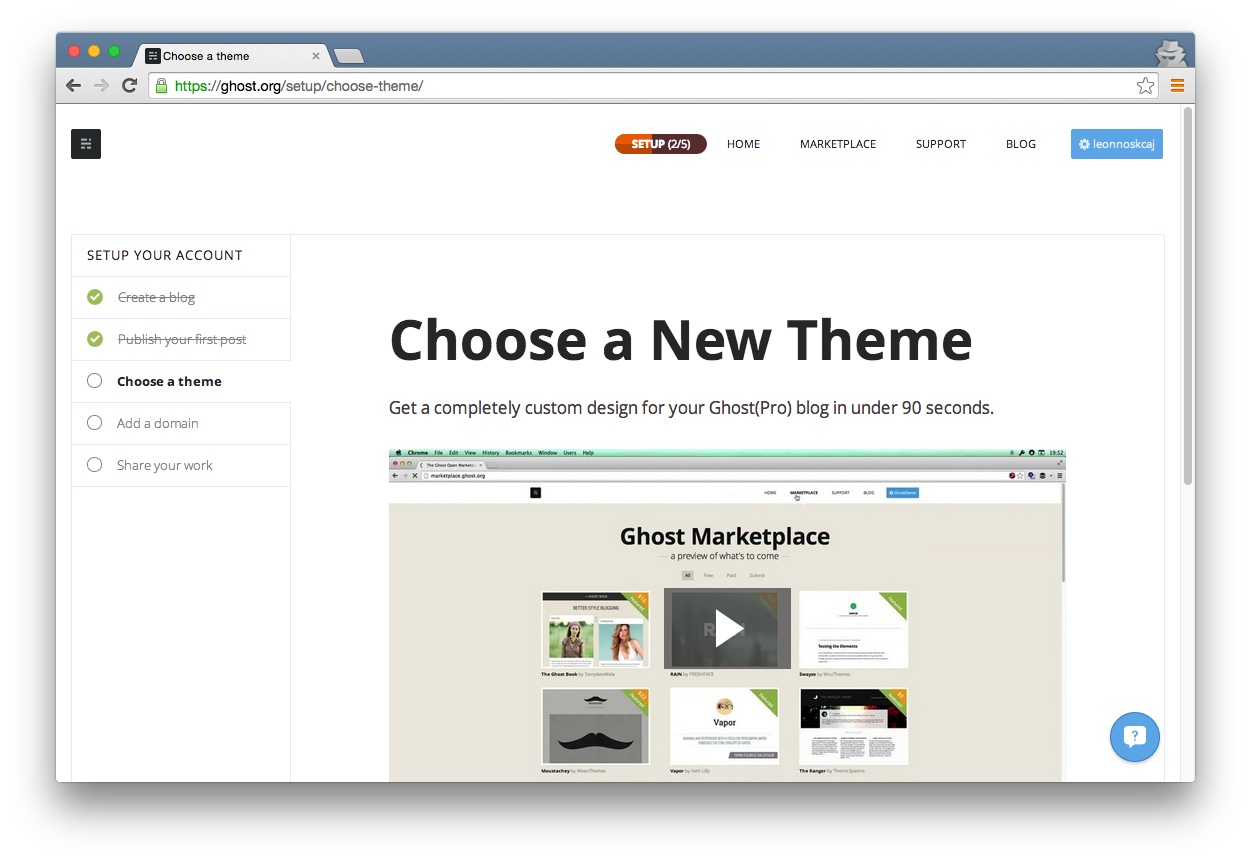Play the Ghost Marketplace video
The image size is (1251, 862).
(727, 628)
